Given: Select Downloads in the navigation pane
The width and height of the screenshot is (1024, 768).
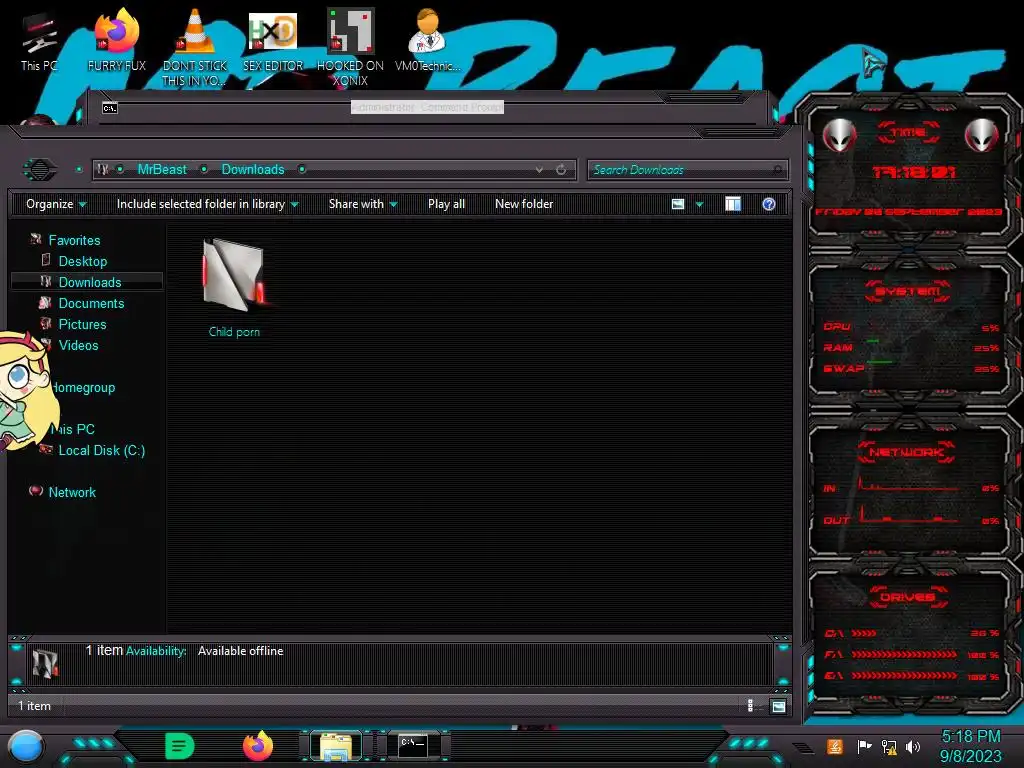Looking at the screenshot, I should tap(90, 282).
